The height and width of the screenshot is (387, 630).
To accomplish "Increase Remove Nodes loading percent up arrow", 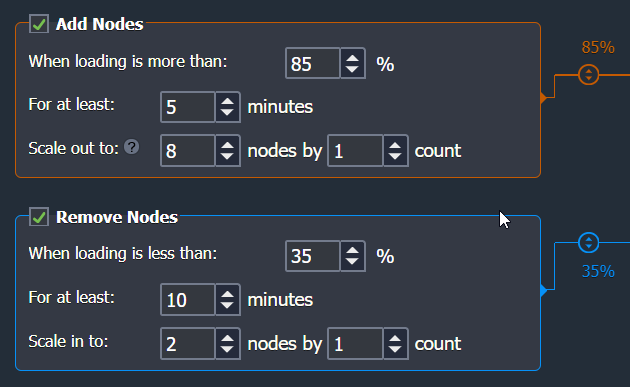I will pyautogui.click(x=352, y=251).
